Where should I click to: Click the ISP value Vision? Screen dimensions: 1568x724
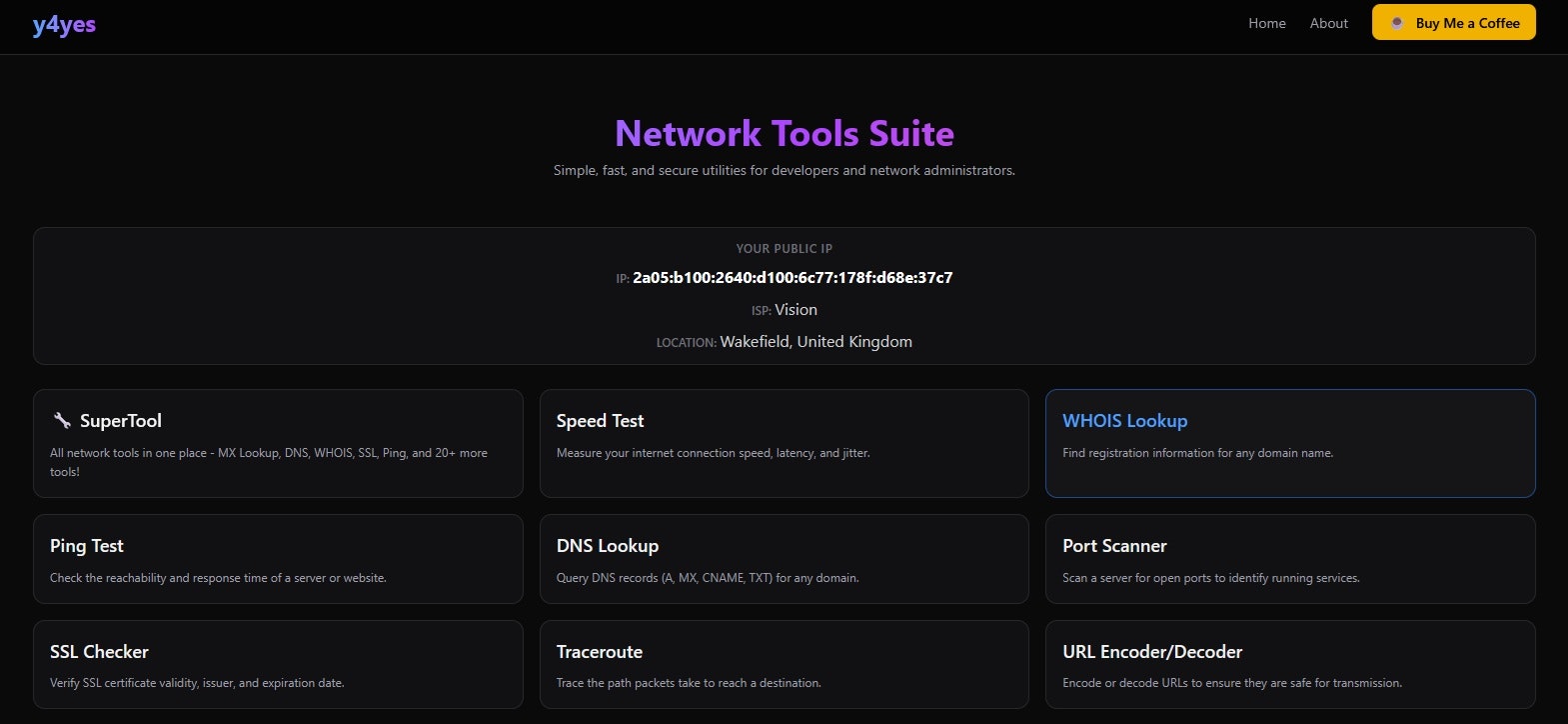point(795,310)
